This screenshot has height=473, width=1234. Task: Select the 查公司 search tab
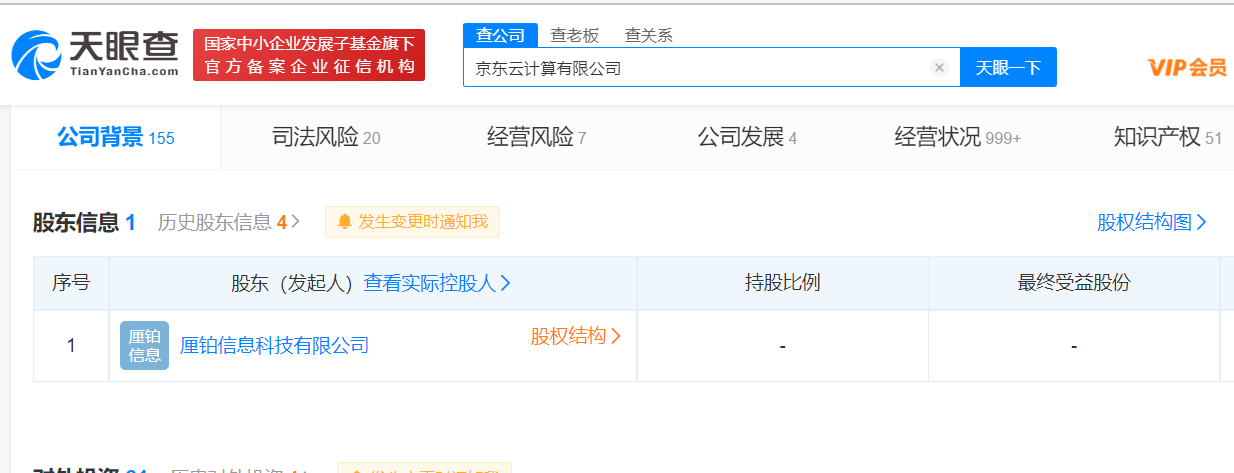tap(500, 35)
